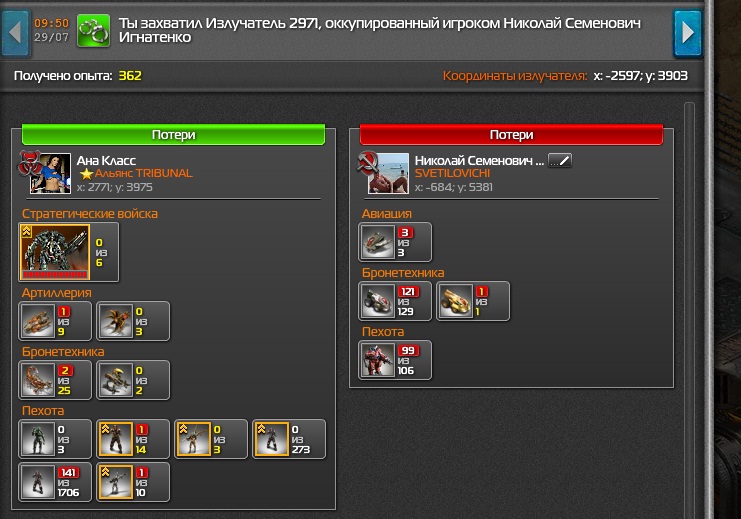741x519 pixels.
Task: Click the gold alliance star icon
Action: (x=86, y=174)
